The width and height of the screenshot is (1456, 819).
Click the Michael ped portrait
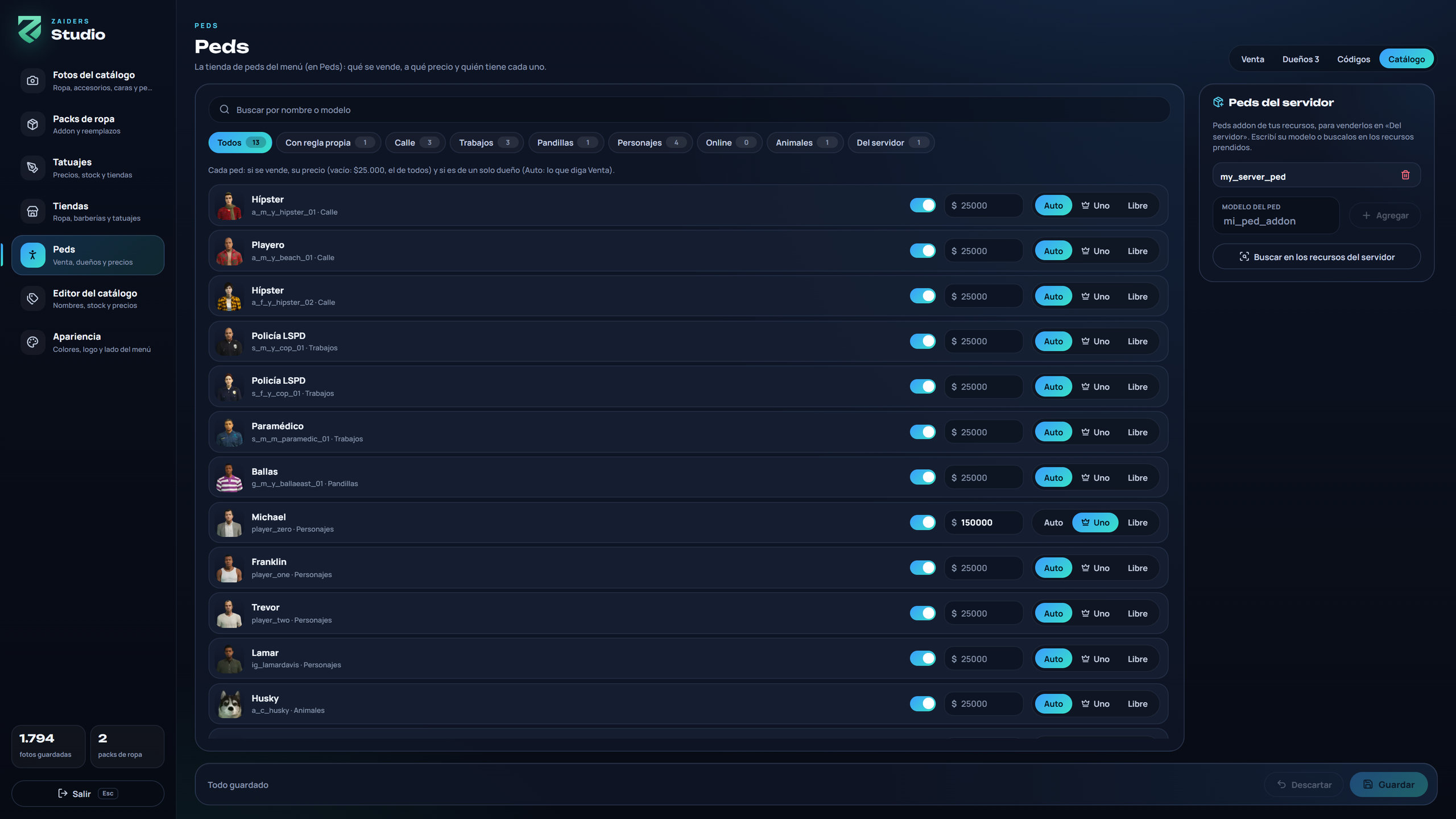pyautogui.click(x=229, y=523)
